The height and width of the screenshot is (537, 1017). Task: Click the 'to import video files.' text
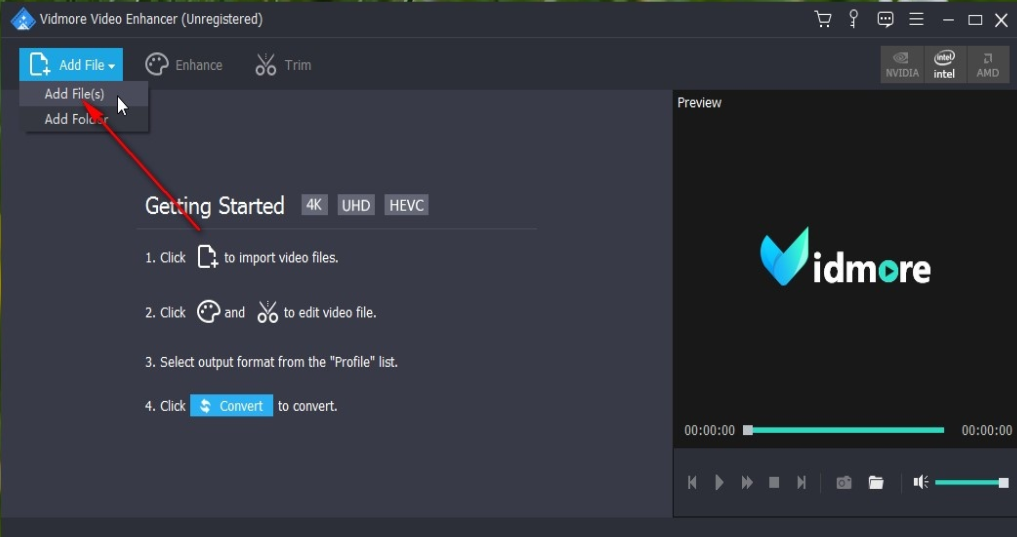(281, 257)
